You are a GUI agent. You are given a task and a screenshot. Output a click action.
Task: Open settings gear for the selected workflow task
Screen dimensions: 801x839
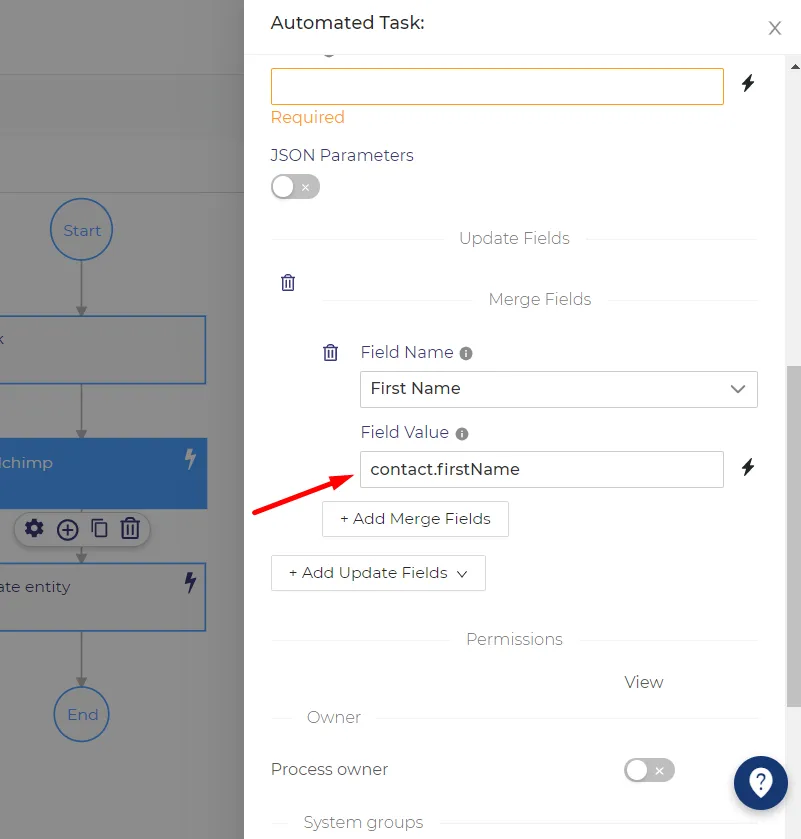(34, 528)
